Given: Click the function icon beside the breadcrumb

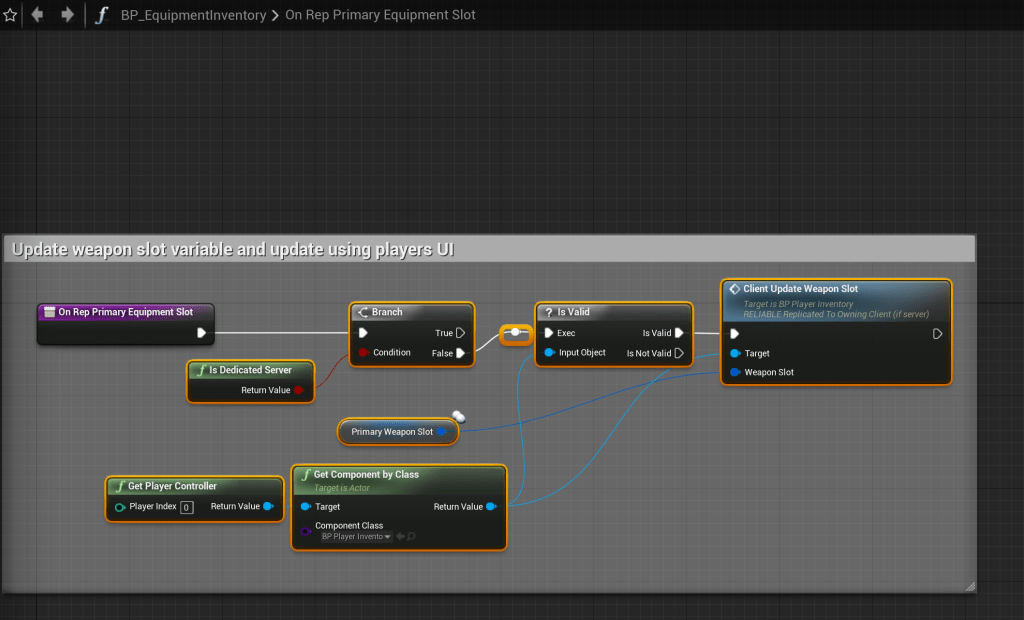Looking at the screenshot, I should point(101,15).
